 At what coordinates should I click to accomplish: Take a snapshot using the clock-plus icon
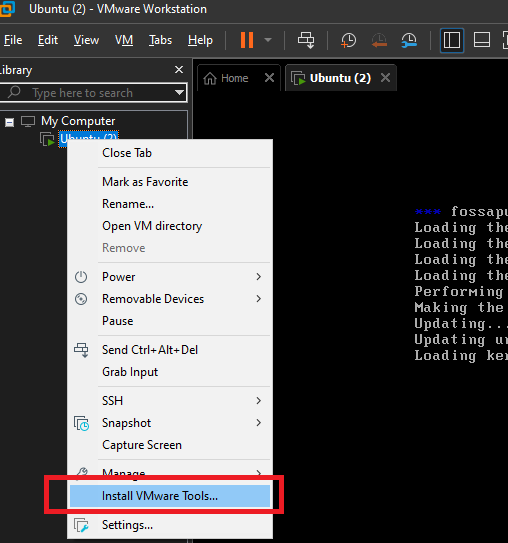click(348, 41)
